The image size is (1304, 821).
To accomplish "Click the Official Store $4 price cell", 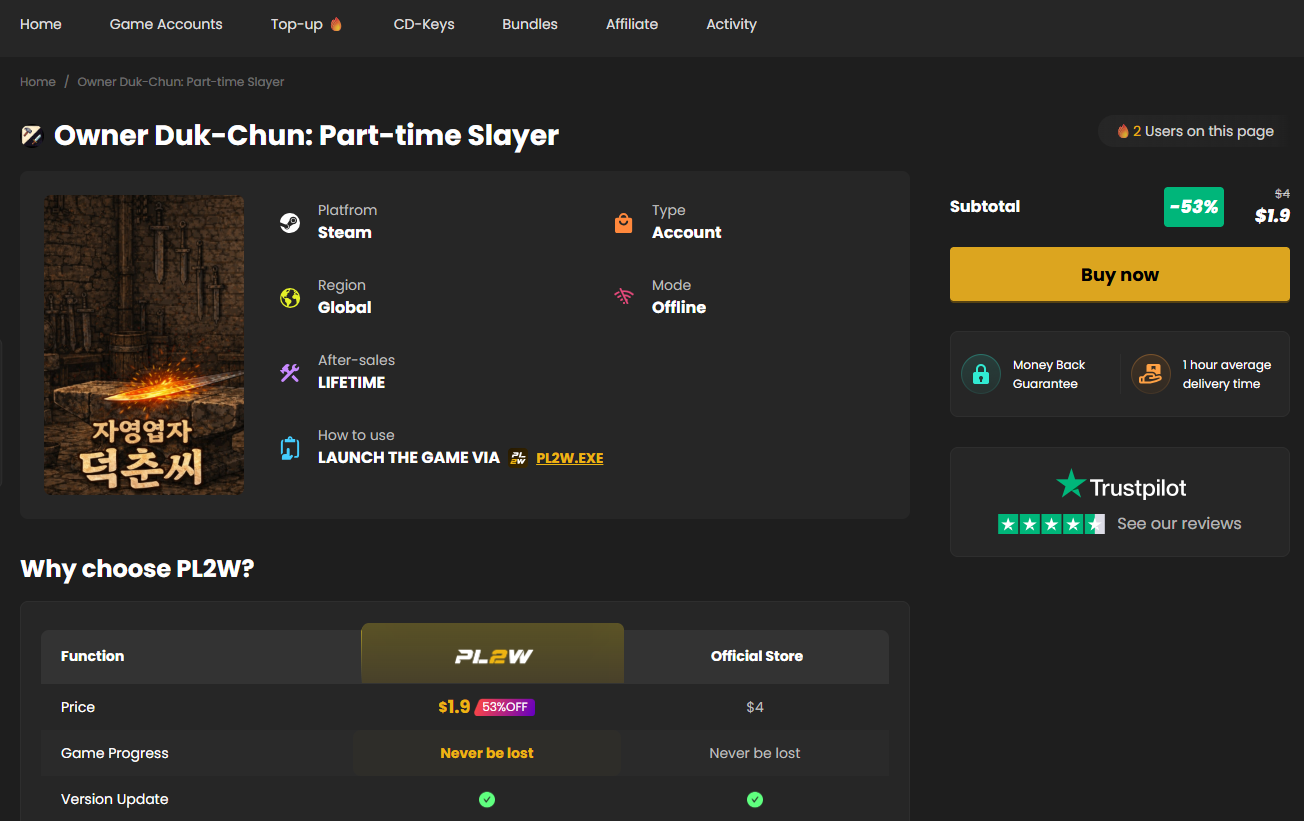I will 755,707.
